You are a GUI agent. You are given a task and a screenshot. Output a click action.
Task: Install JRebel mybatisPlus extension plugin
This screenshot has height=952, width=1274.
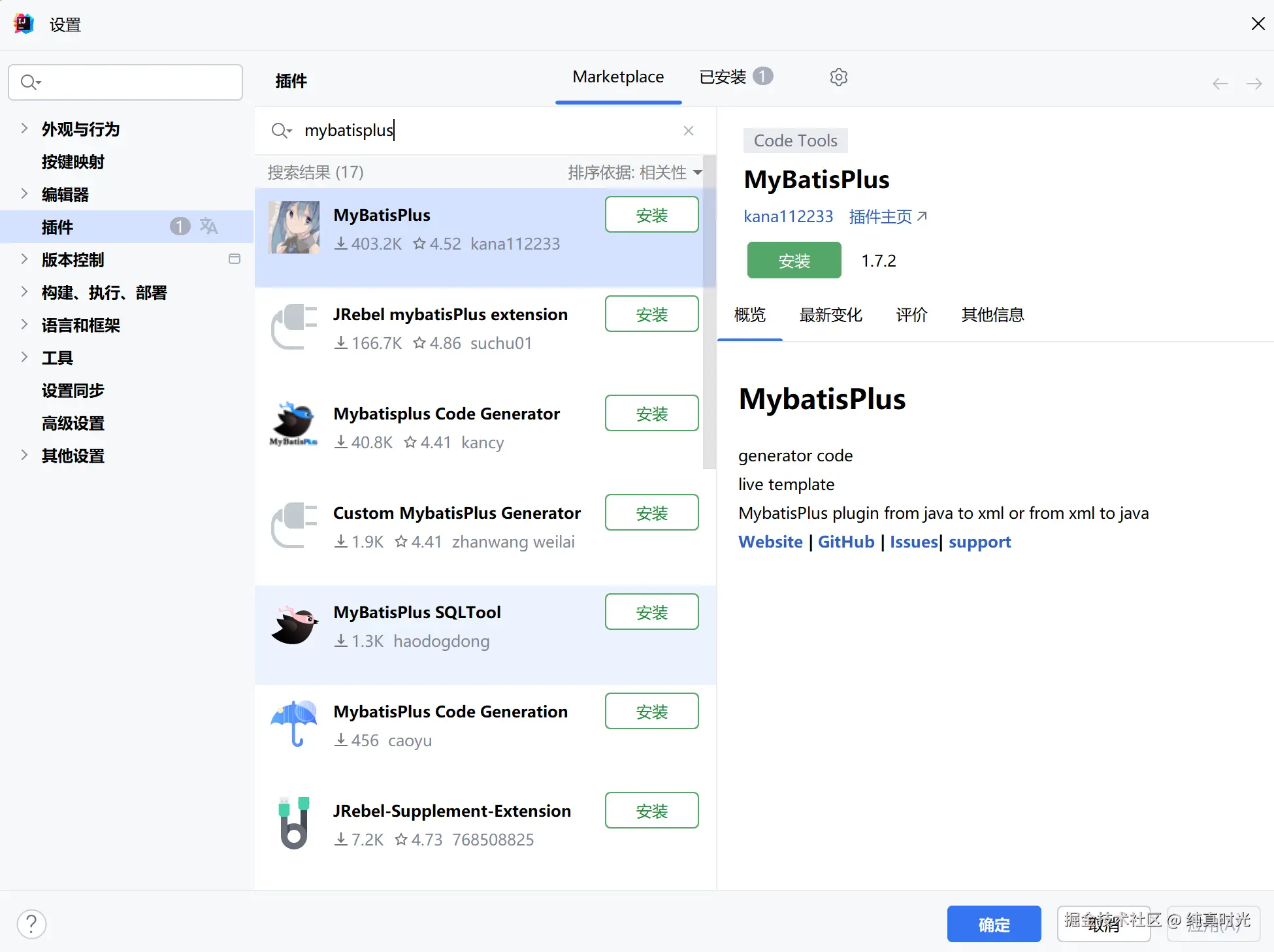click(x=651, y=314)
